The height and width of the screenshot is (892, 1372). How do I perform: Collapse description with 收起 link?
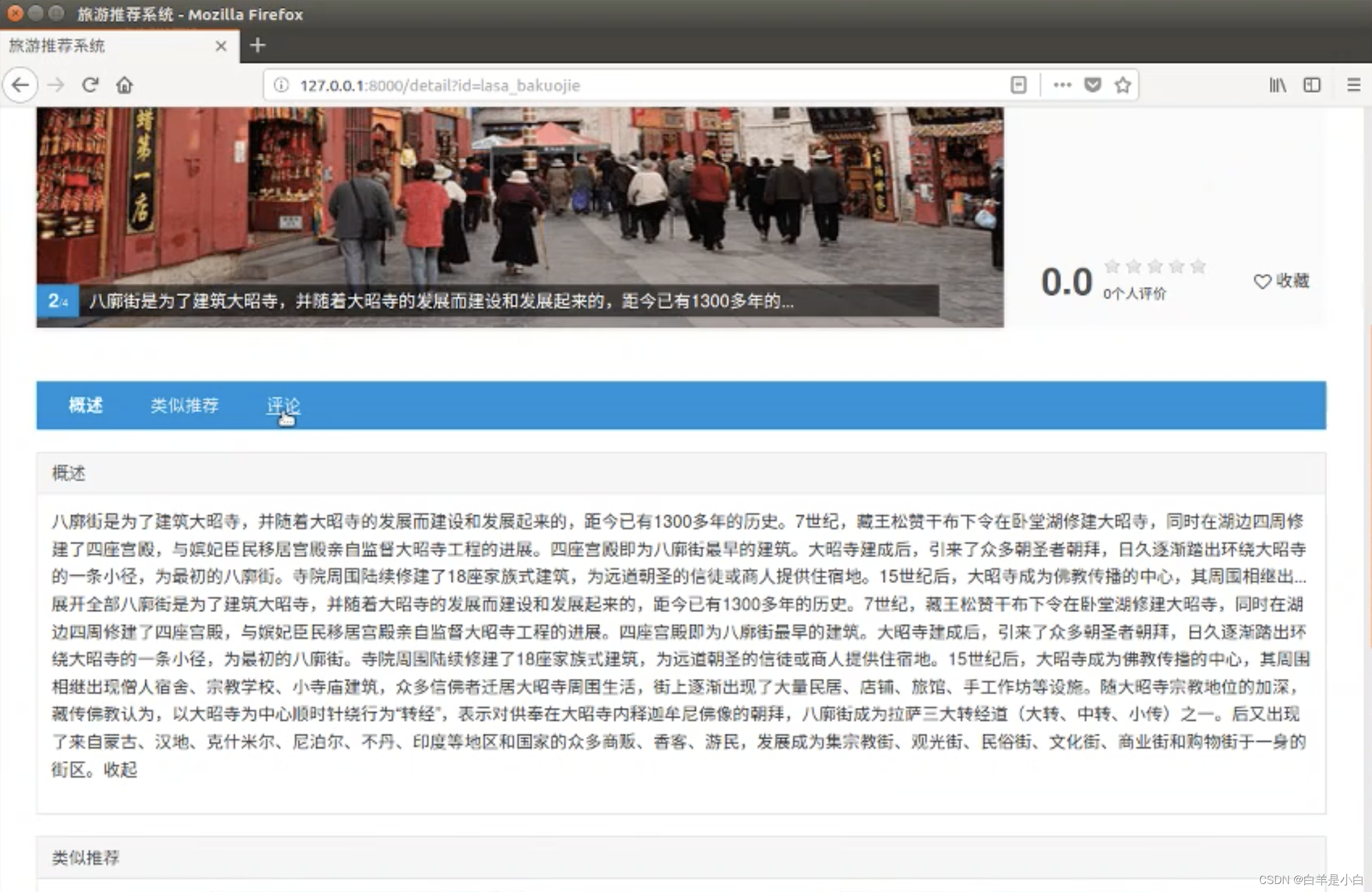[x=120, y=769]
